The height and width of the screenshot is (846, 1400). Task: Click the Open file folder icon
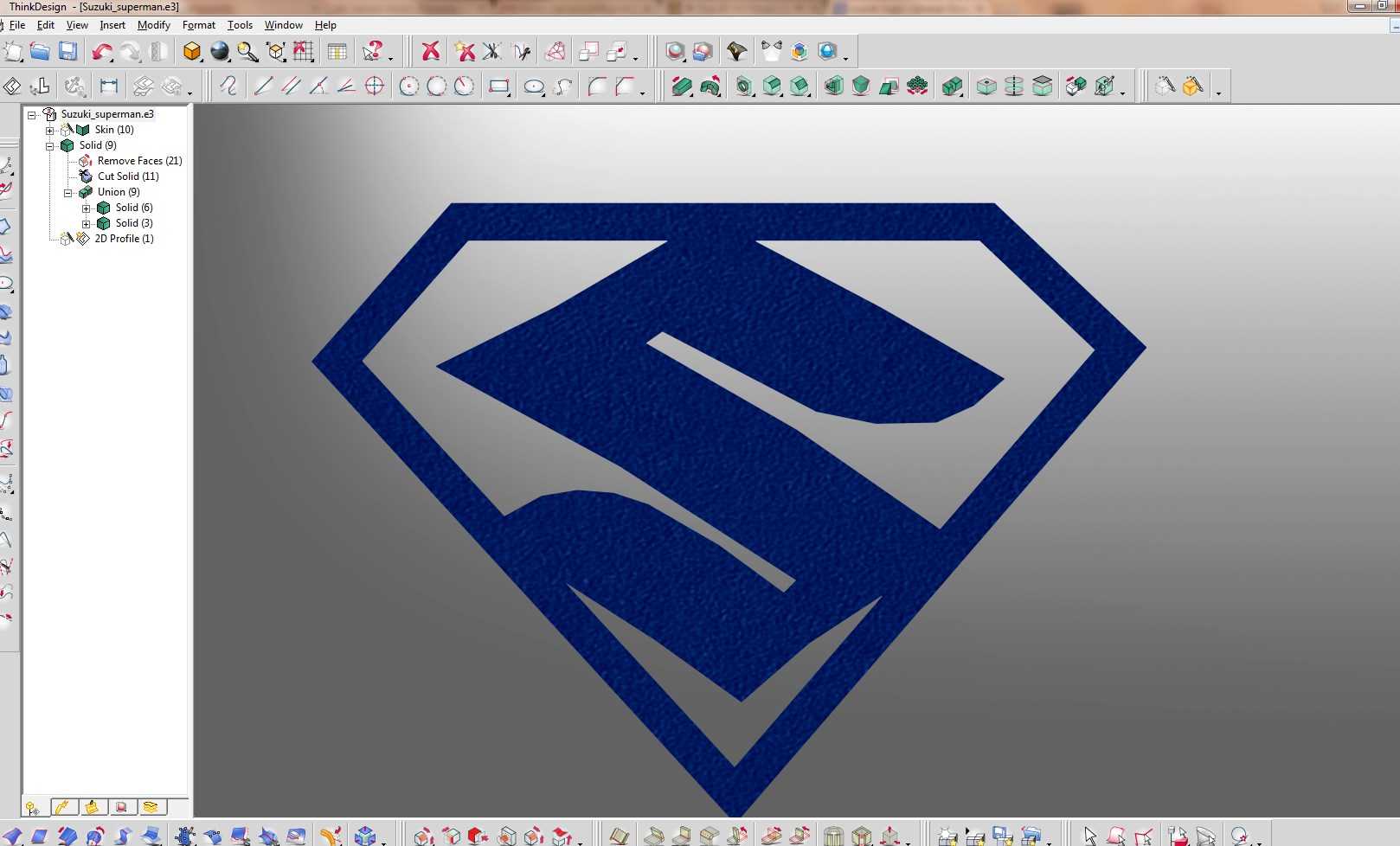pos(40,52)
